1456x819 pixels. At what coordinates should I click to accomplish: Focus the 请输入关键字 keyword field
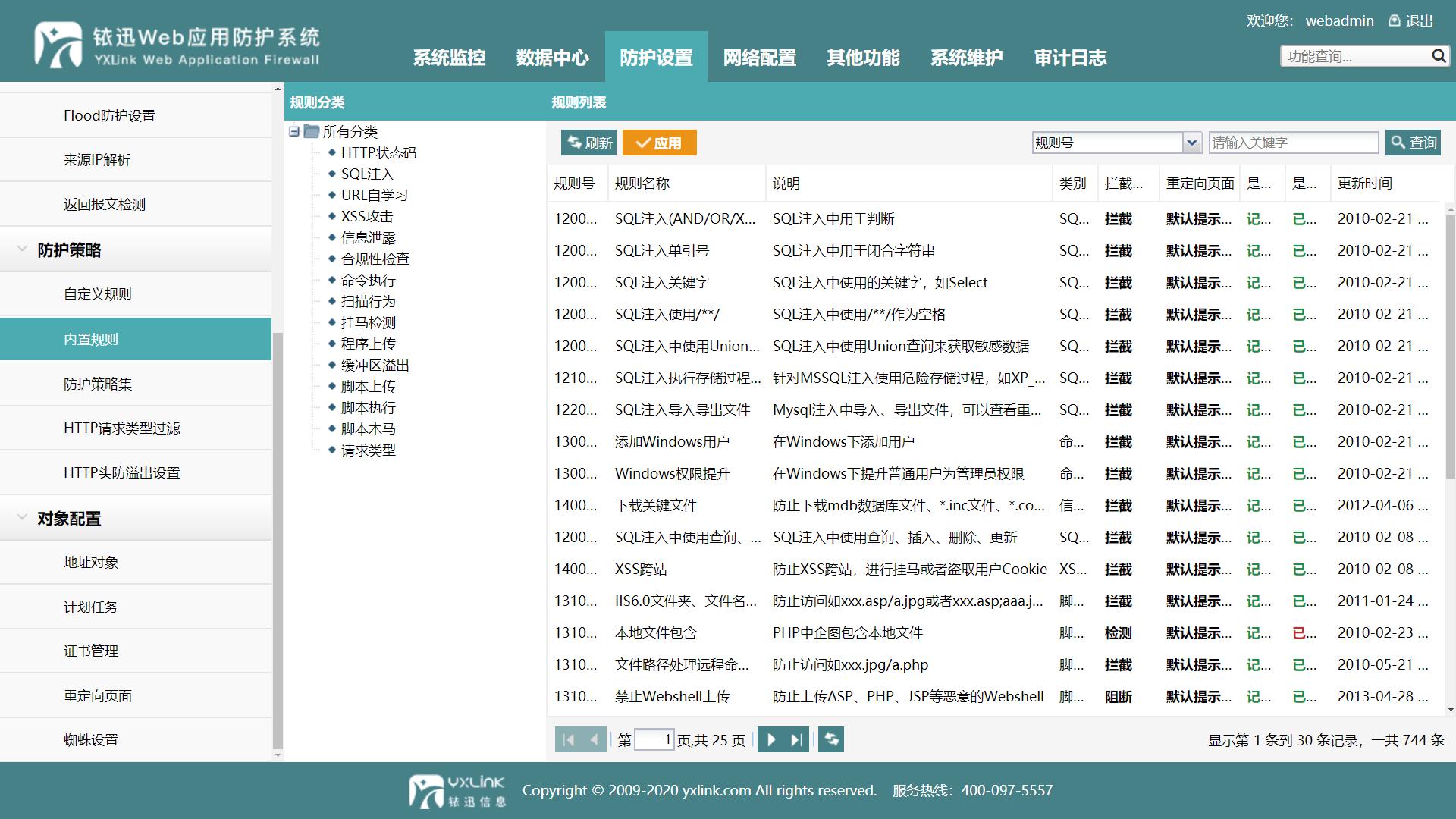tap(1294, 143)
